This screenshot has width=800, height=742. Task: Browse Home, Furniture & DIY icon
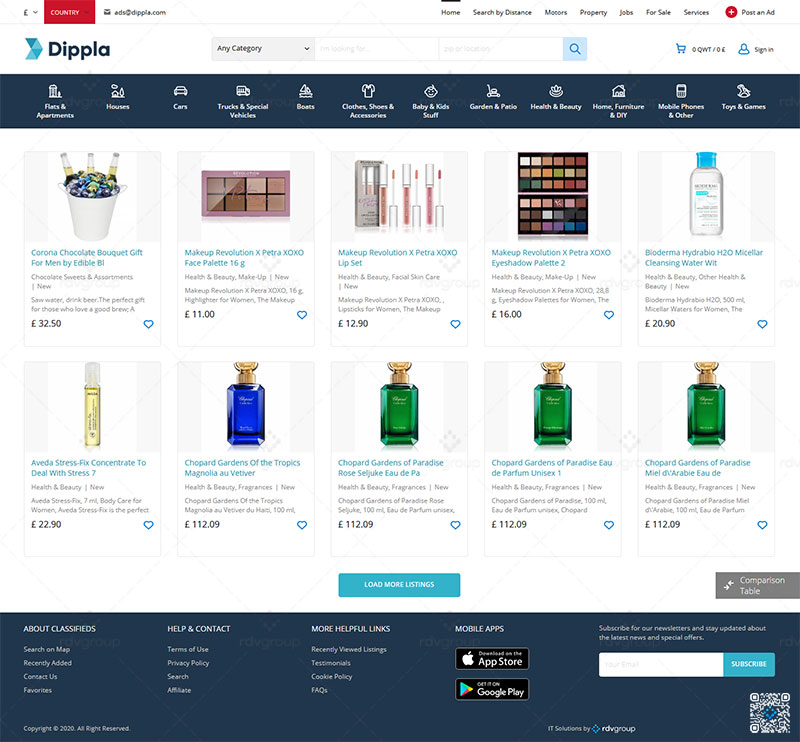(618, 91)
